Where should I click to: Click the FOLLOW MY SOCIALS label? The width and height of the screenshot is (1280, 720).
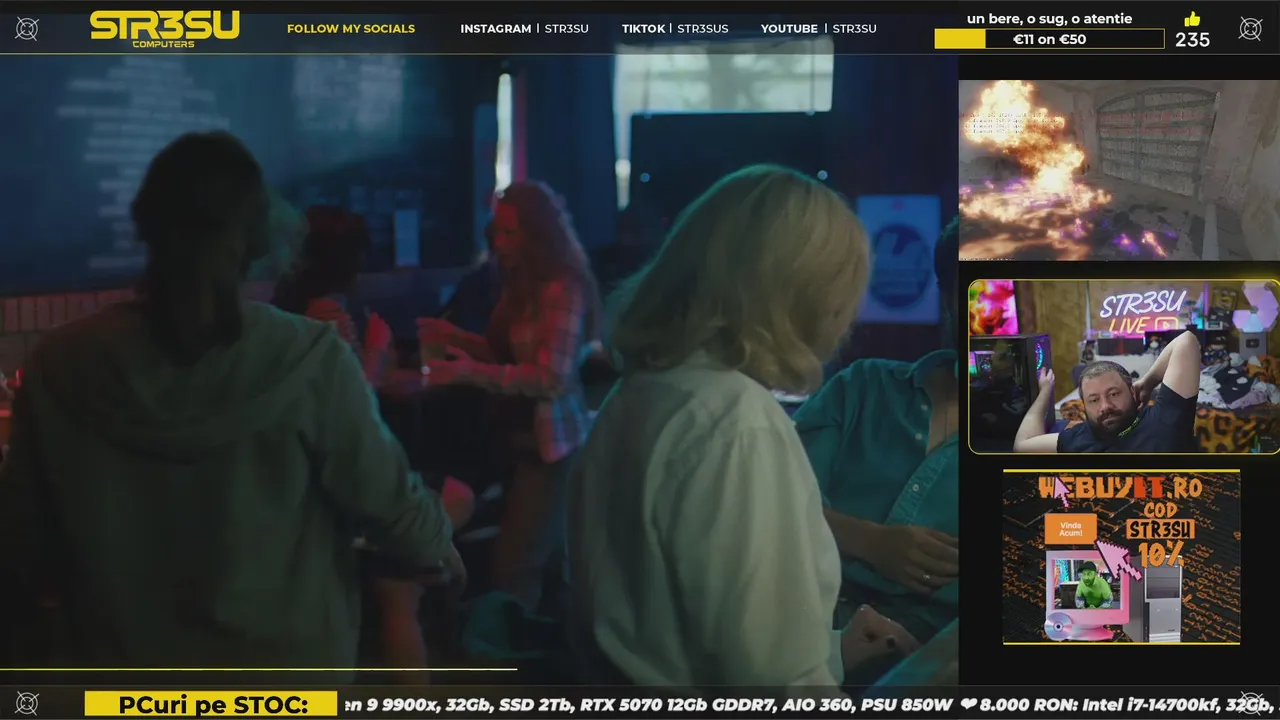click(x=351, y=28)
